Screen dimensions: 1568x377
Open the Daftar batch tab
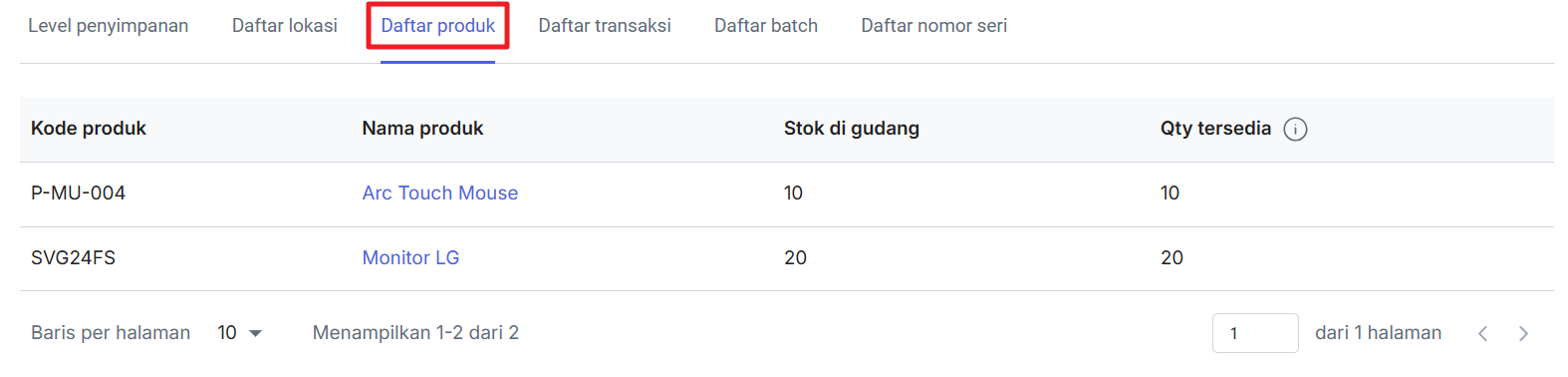pos(766,26)
